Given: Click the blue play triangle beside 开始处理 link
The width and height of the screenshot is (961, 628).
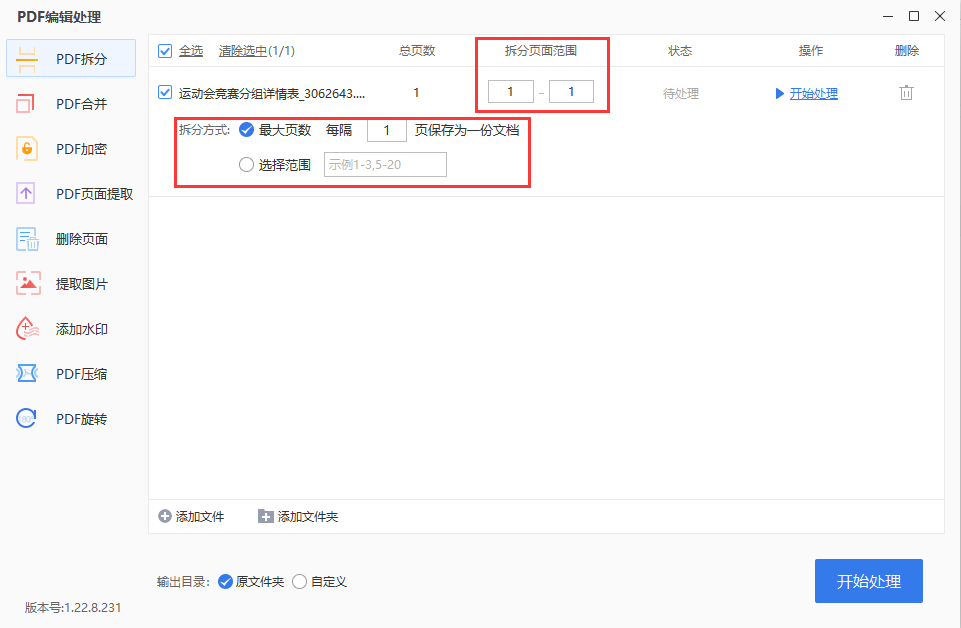Looking at the screenshot, I should tap(780, 94).
